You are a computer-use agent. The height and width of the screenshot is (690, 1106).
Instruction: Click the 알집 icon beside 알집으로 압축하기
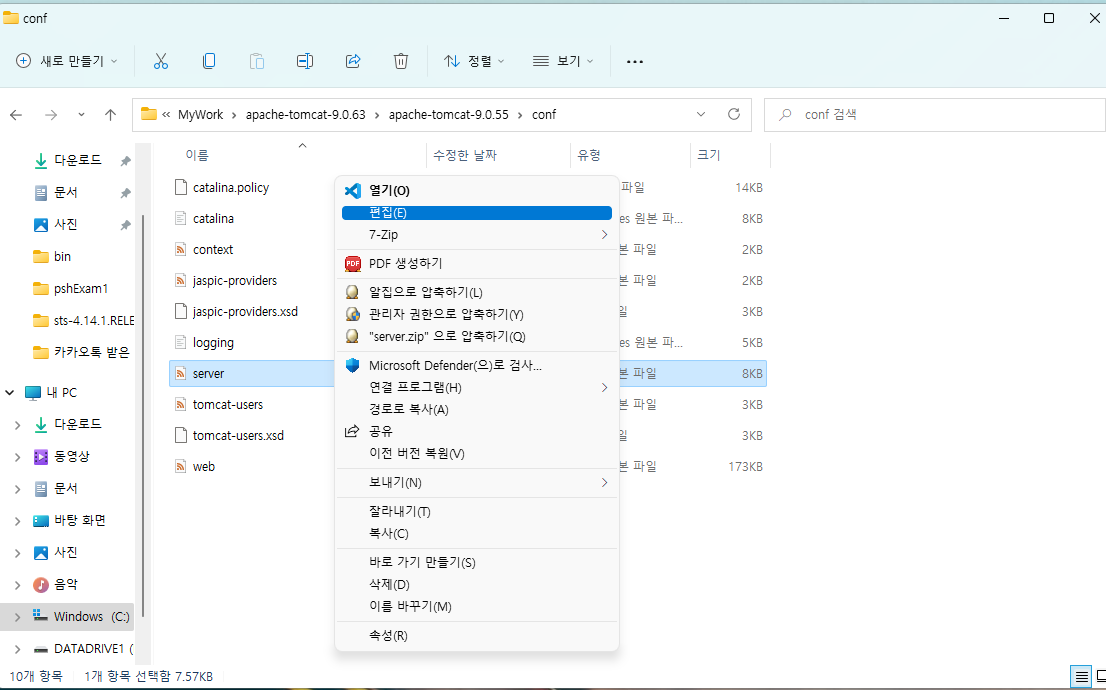(x=352, y=292)
